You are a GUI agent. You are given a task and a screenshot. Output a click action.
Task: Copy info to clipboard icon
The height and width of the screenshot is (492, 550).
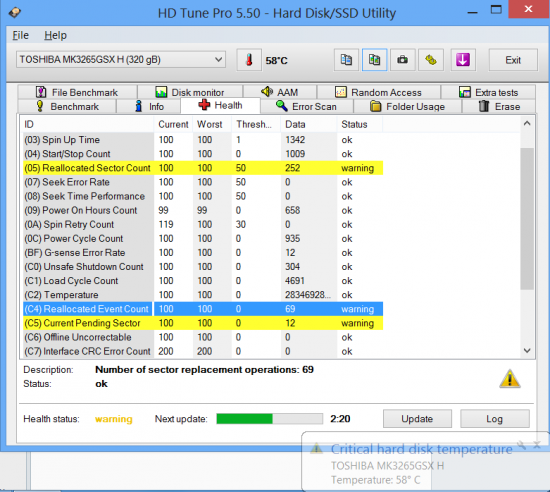[x=346, y=60]
